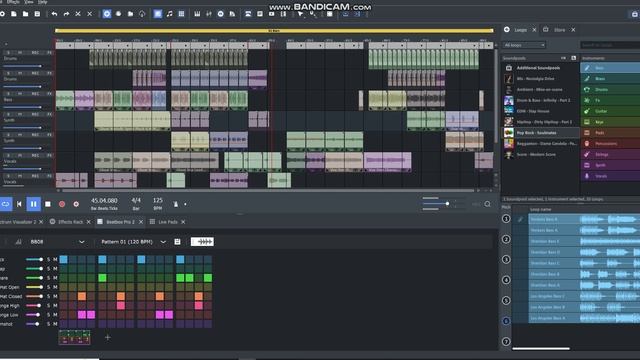Open the Help menu
The width and height of the screenshot is (640, 360).
tap(42, 2)
